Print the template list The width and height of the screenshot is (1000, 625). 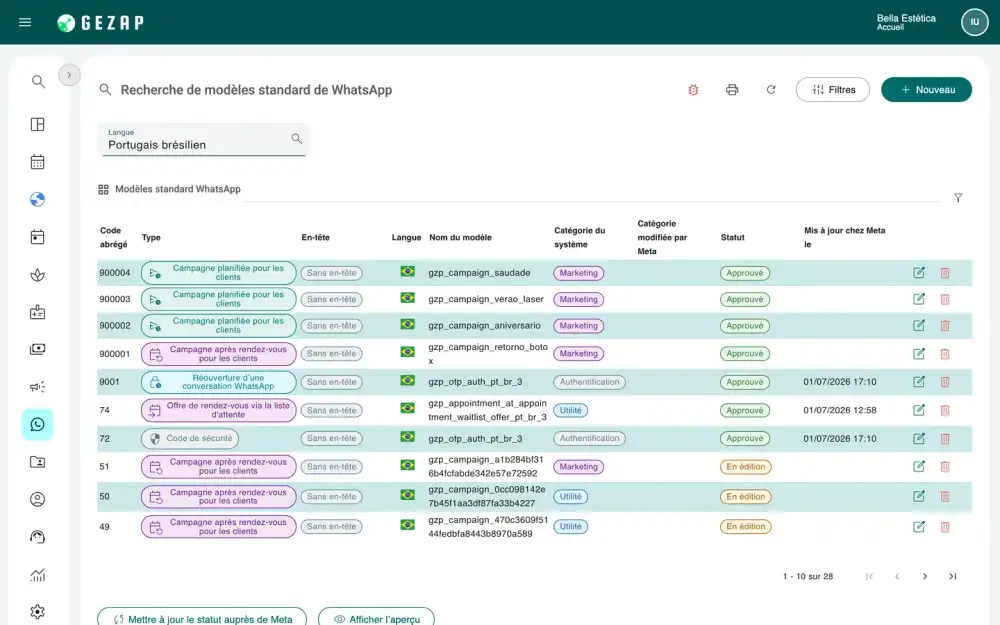tap(732, 90)
